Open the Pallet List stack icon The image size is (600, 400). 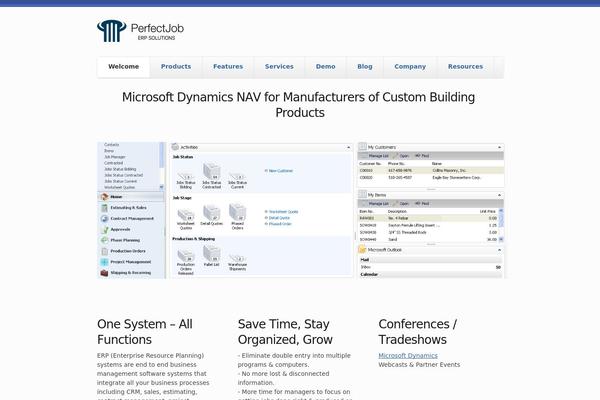click(212, 253)
